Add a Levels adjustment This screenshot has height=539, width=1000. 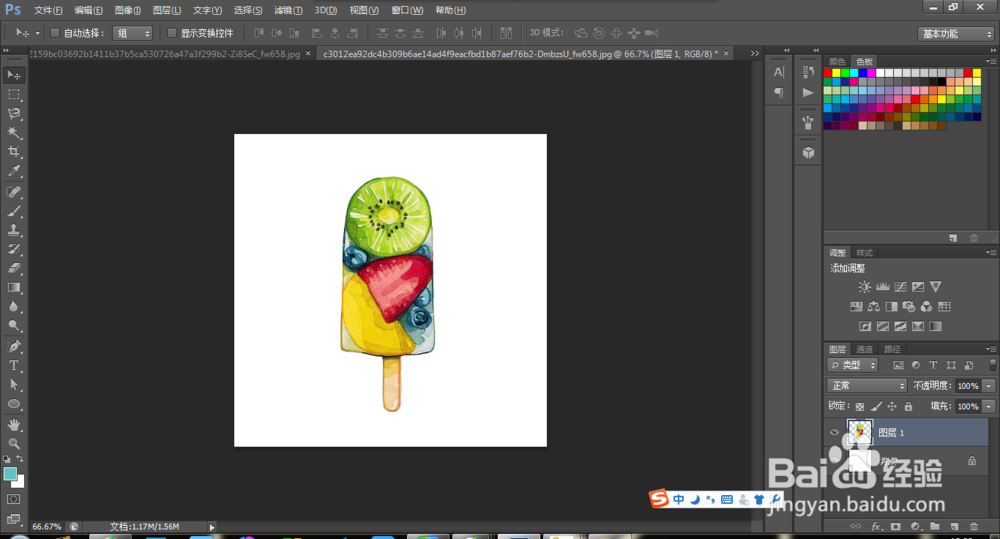[x=883, y=287]
